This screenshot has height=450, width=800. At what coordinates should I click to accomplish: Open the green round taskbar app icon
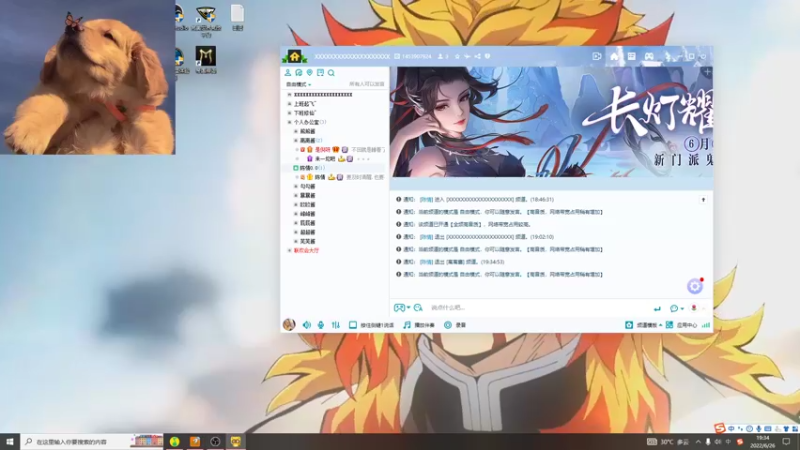click(x=174, y=441)
